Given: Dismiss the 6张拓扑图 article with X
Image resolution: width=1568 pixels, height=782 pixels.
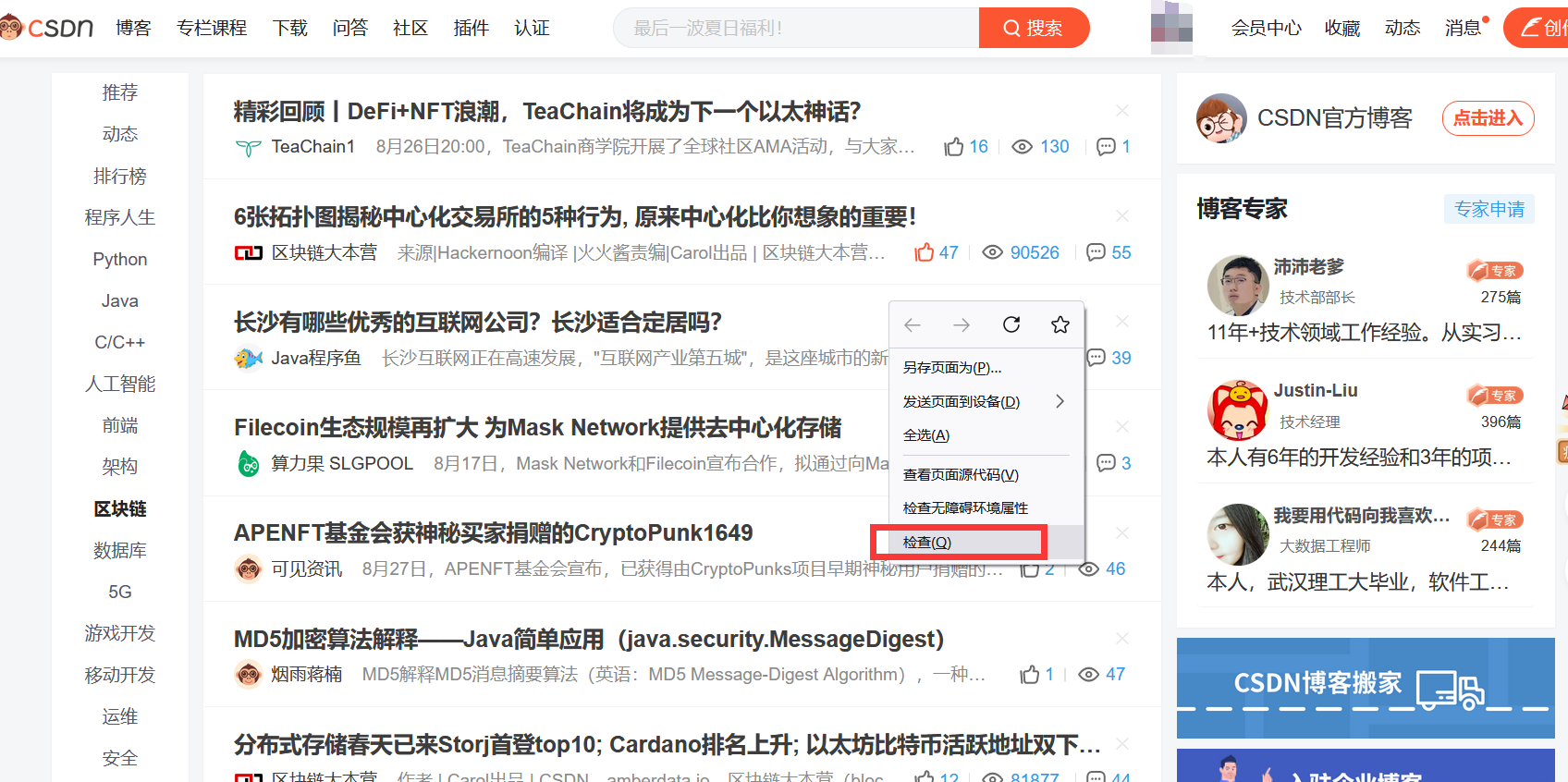Looking at the screenshot, I should pyautogui.click(x=1122, y=216).
